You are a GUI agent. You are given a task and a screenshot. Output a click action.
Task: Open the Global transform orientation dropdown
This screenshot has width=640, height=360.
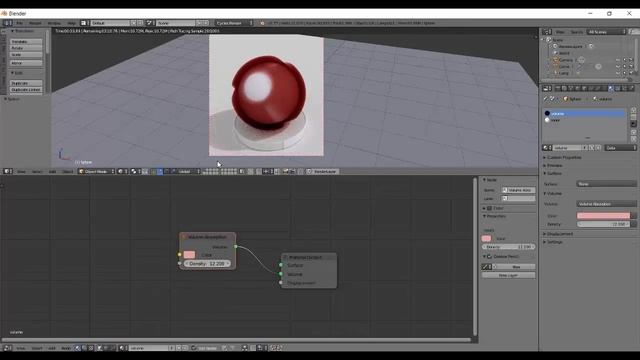pyautogui.click(x=189, y=171)
